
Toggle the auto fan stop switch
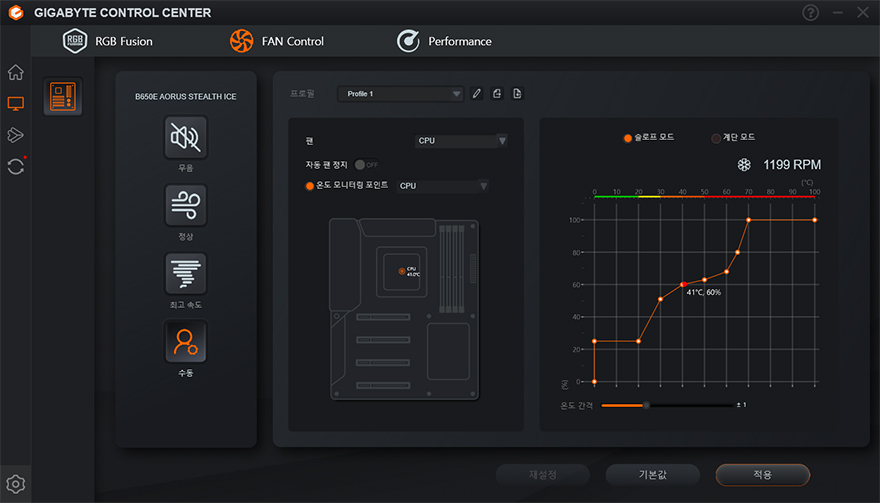366,164
